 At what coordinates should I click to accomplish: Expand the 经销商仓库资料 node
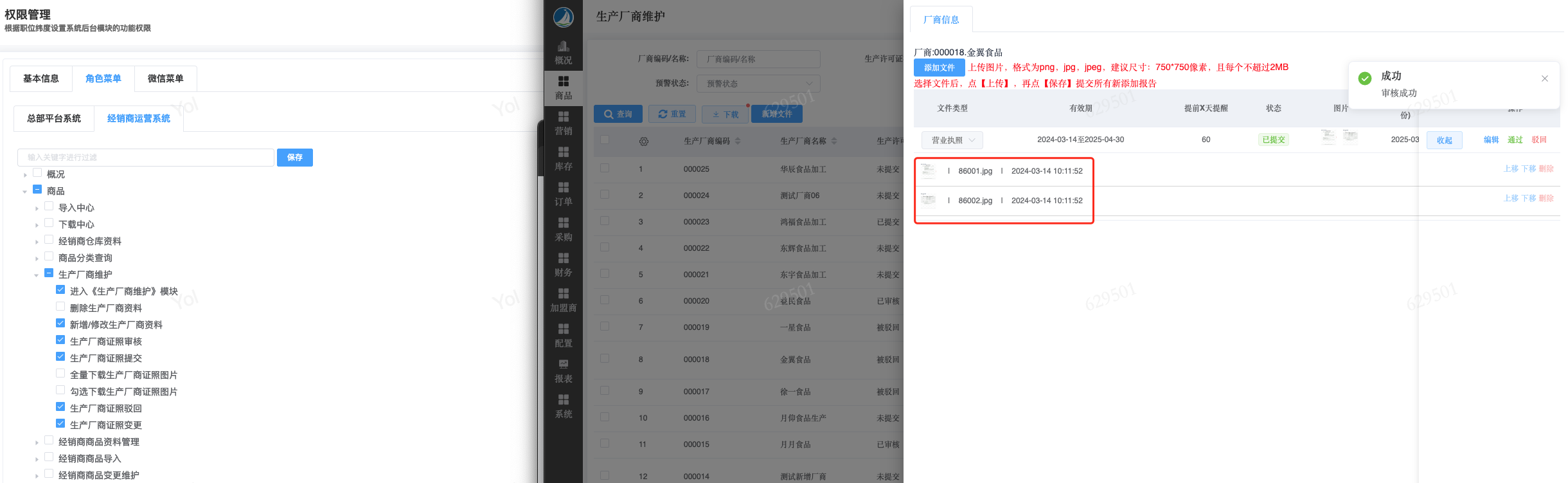(x=37, y=242)
